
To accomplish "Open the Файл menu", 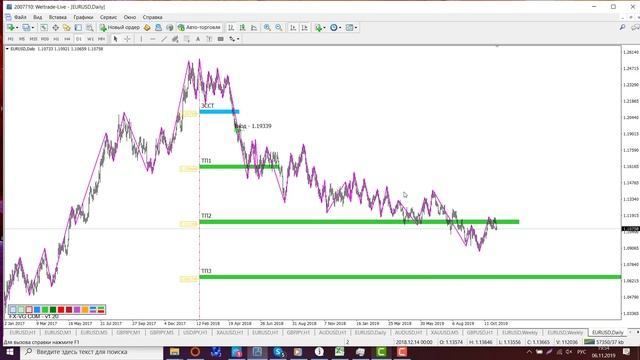I will coord(20,17).
